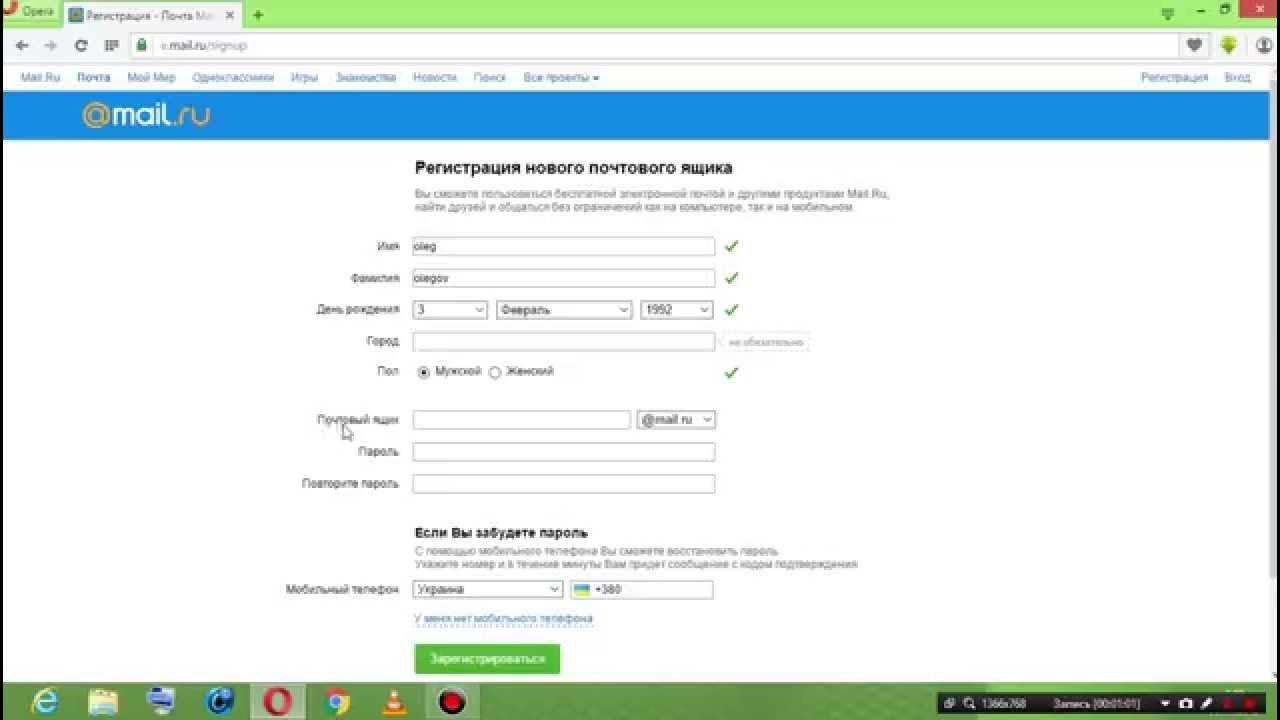Viewport: 1280px width, 720px height.
Task: Open the blue globe browser icon on the taskbar
Action: tap(219, 702)
